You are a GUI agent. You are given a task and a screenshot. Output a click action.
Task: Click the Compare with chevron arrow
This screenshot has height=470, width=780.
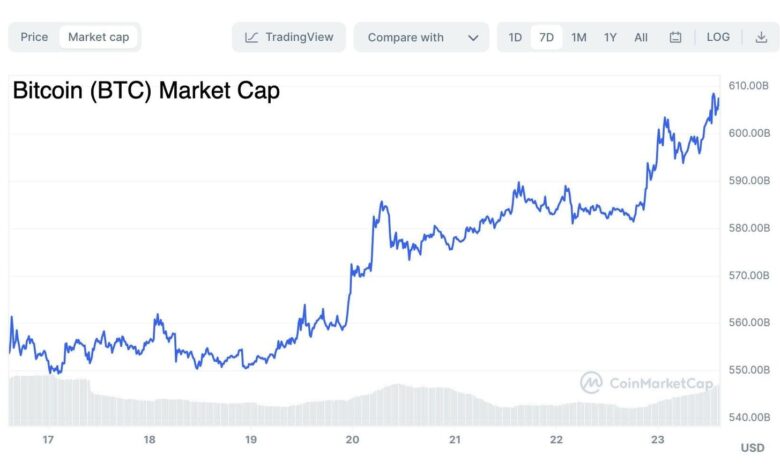pyautogui.click(x=473, y=37)
